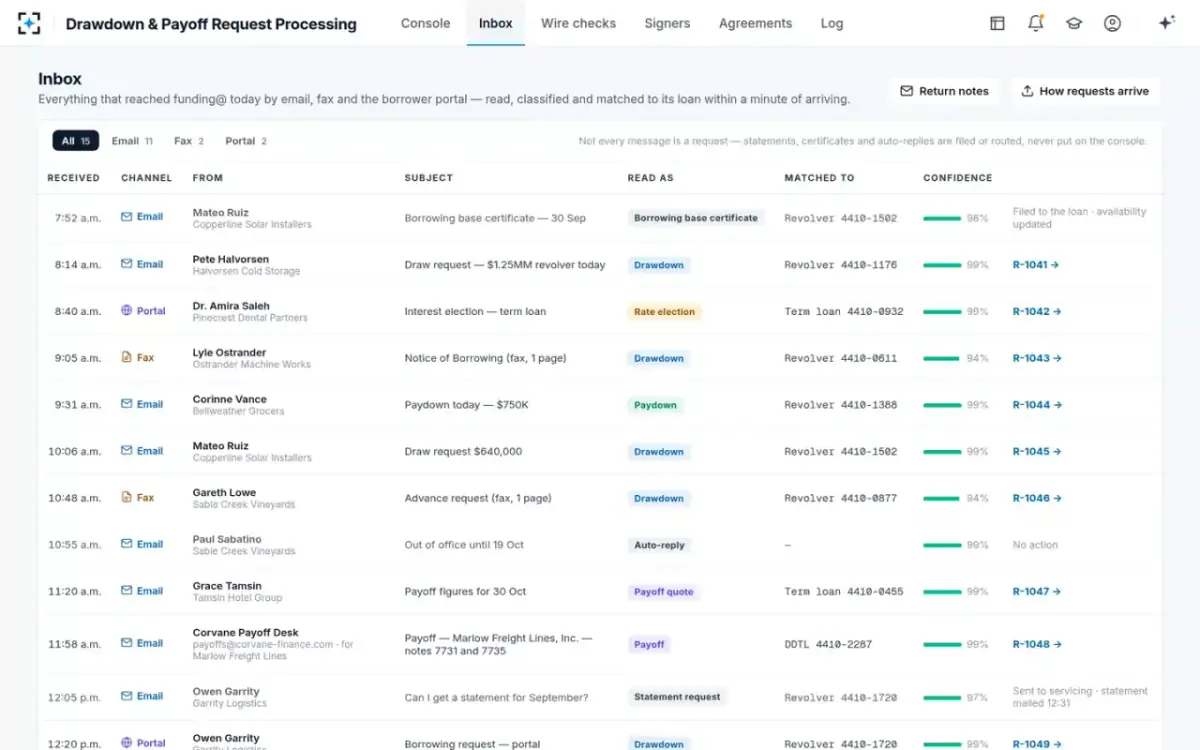Click the app logo icon

[x=29, y=23]
